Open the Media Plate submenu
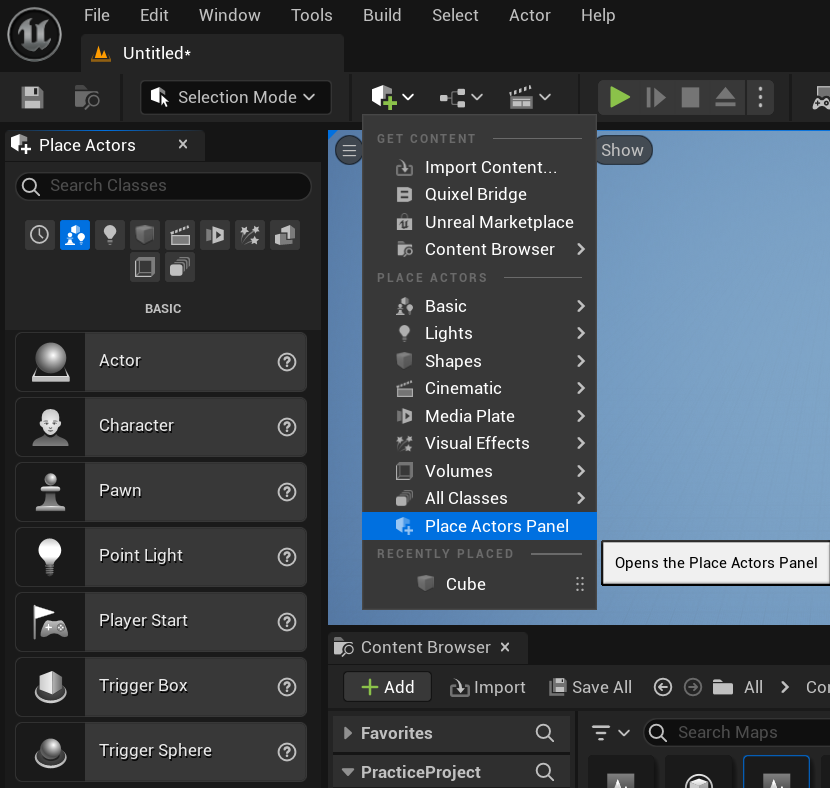 tap(479, 416)
